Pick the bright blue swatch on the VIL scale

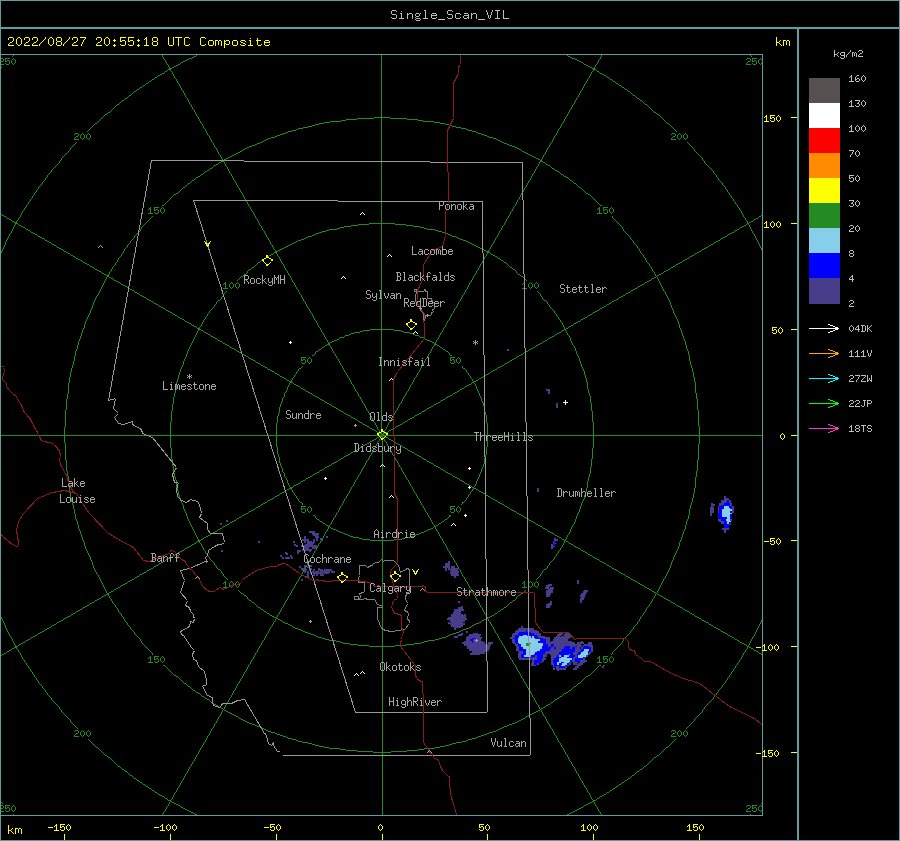824,266
